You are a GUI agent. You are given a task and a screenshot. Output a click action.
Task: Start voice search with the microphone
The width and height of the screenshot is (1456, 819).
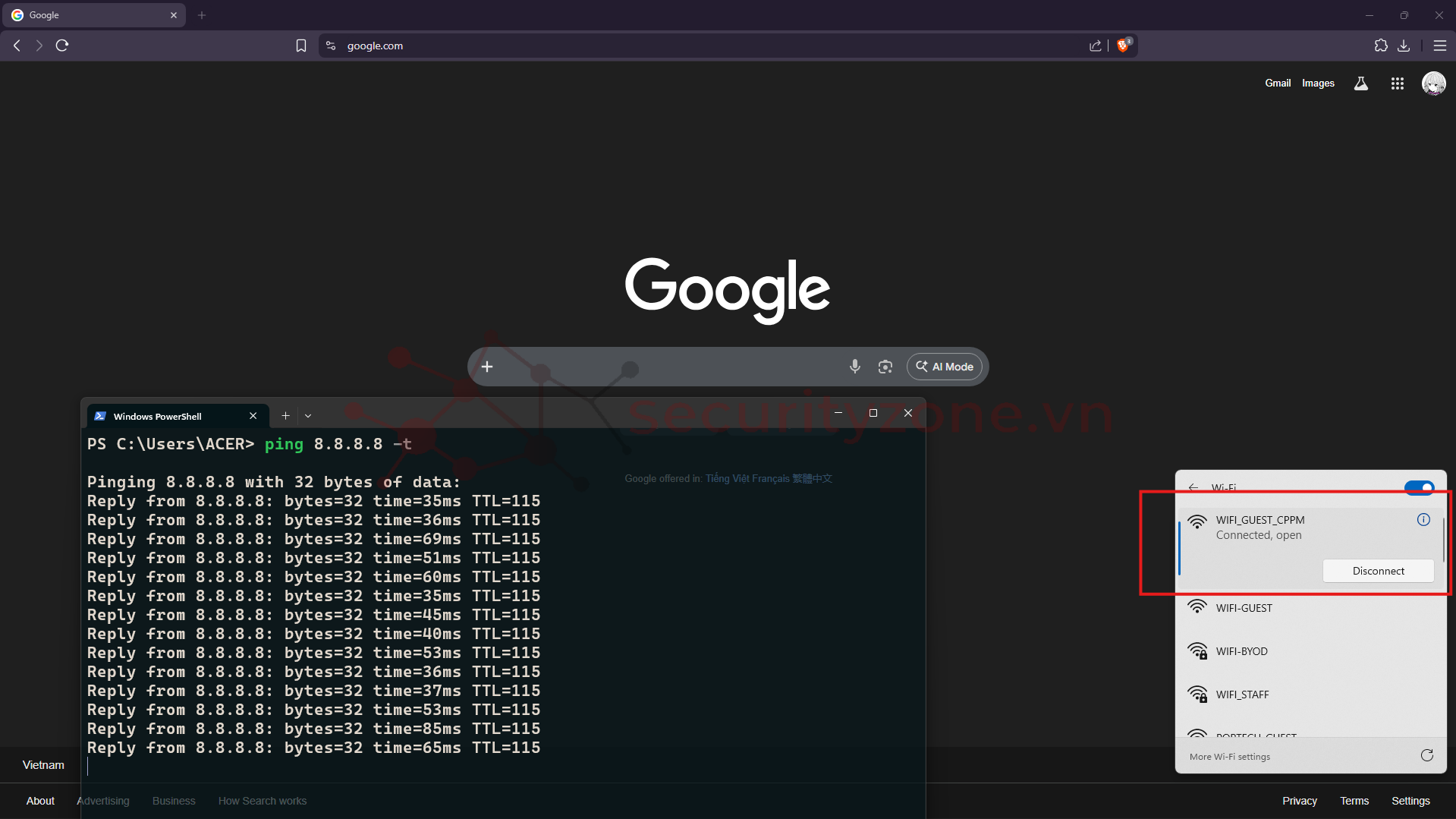(854, 367)
